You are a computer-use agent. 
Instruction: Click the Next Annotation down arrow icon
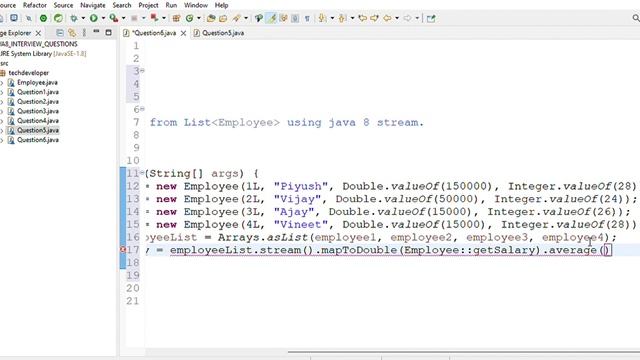322,18
